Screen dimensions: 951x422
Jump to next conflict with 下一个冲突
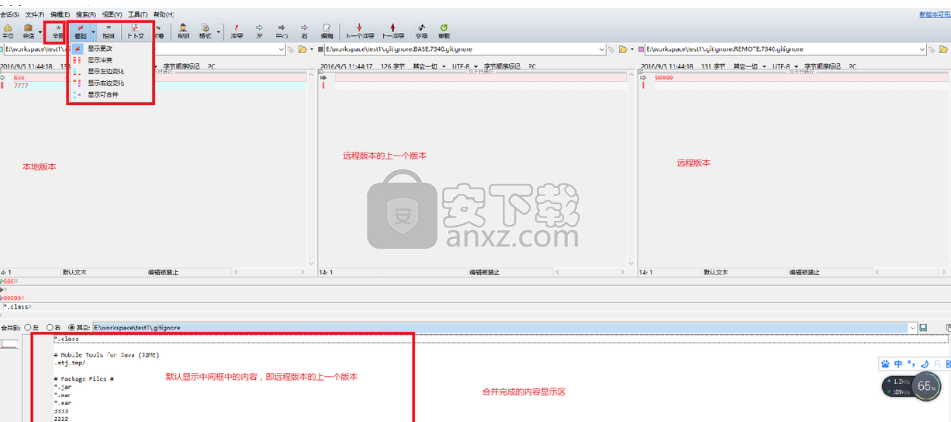click(359, 32)
